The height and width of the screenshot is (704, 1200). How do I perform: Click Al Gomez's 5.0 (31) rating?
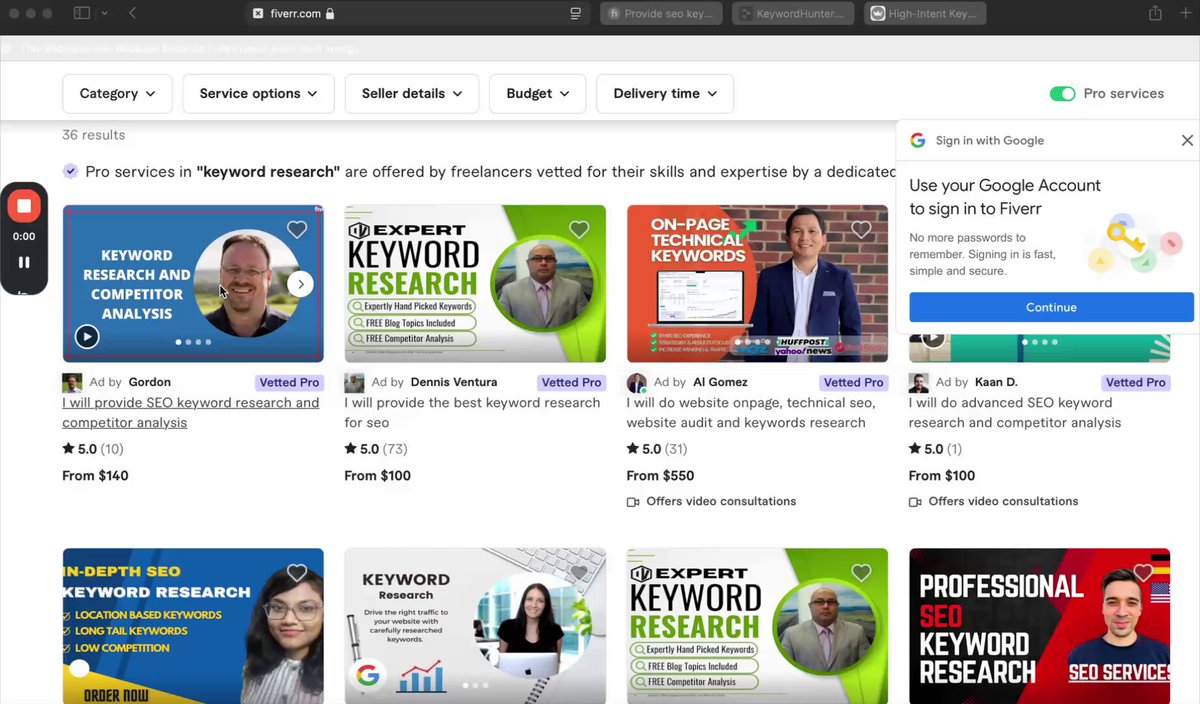[x=657, y=449]
